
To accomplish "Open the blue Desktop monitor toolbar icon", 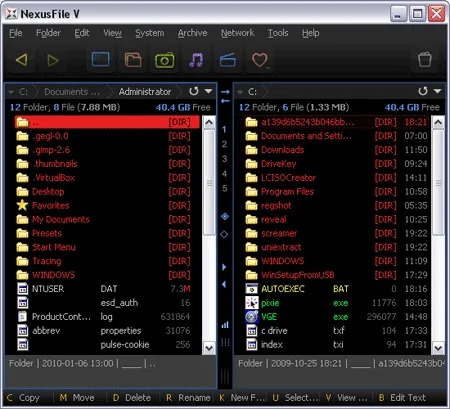I will point(101,60).
